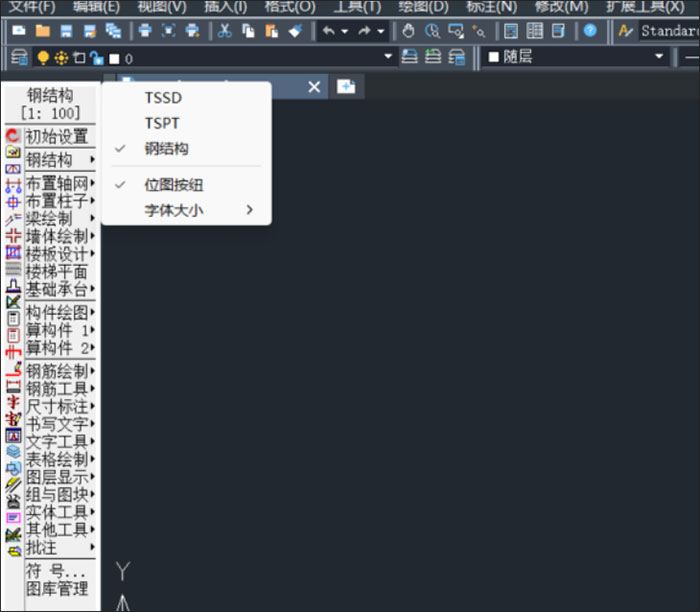
Task: Open the Design Center grid icon
Action: (534, 31)
